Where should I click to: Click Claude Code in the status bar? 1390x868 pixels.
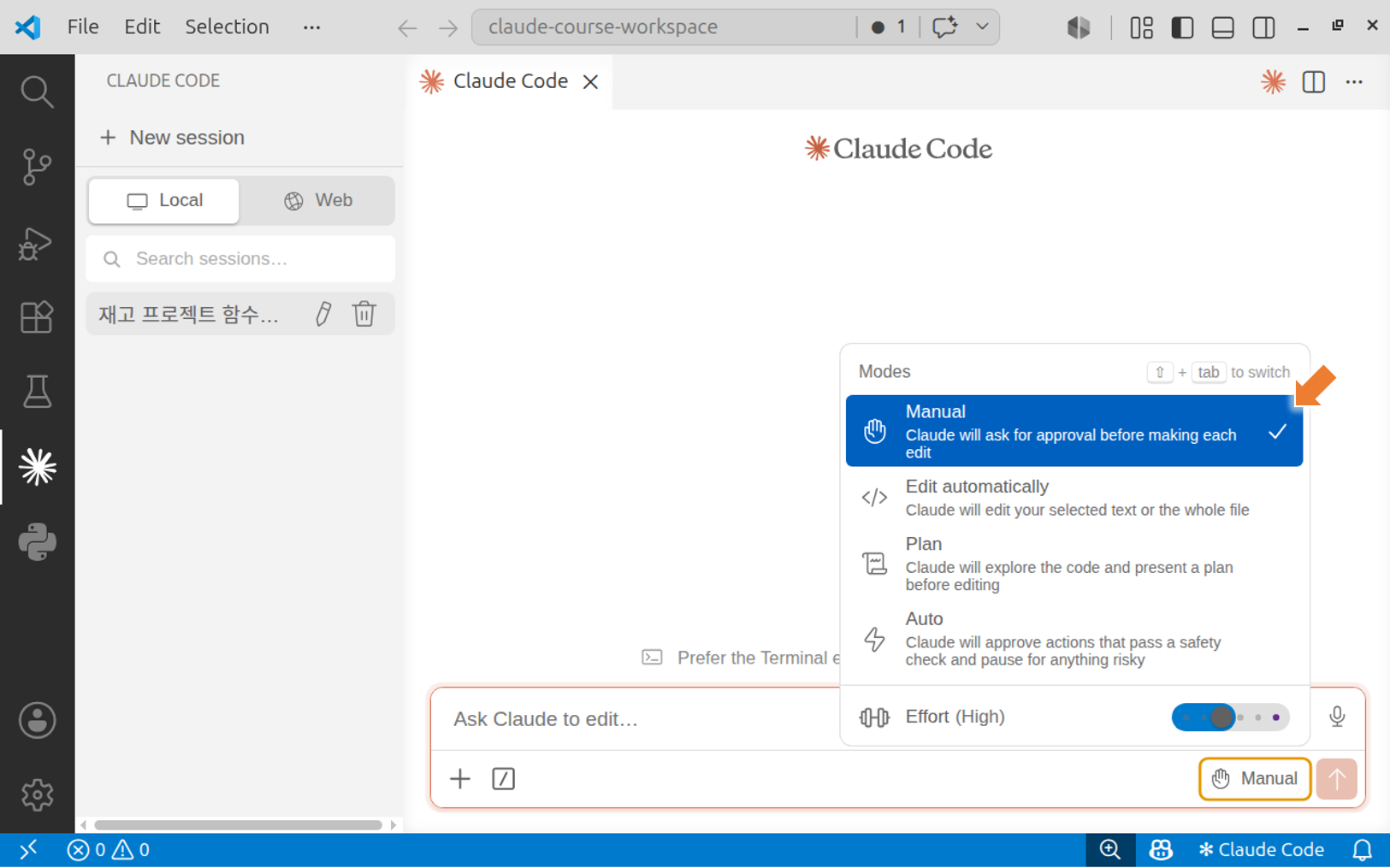1262,850
